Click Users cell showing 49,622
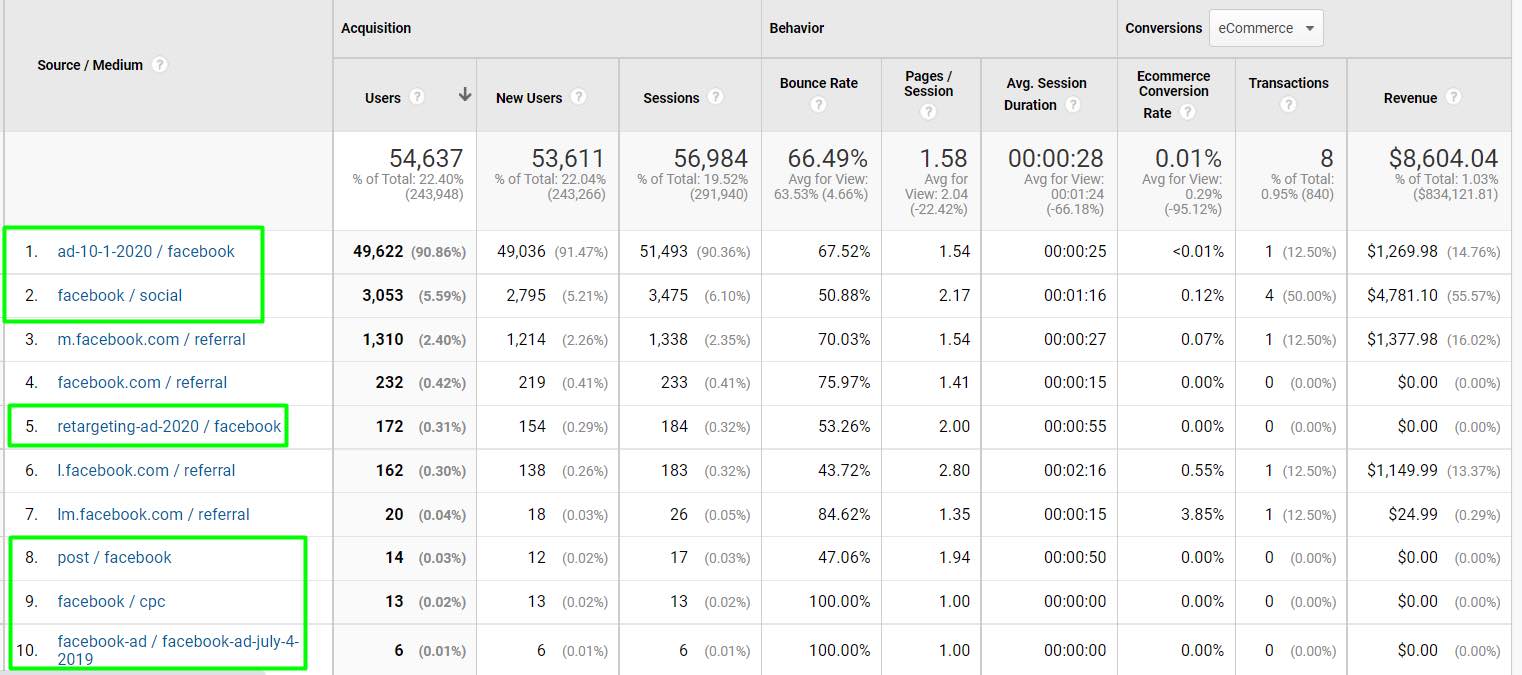This screenshot has height=675, width=1522. click(378, 251)
